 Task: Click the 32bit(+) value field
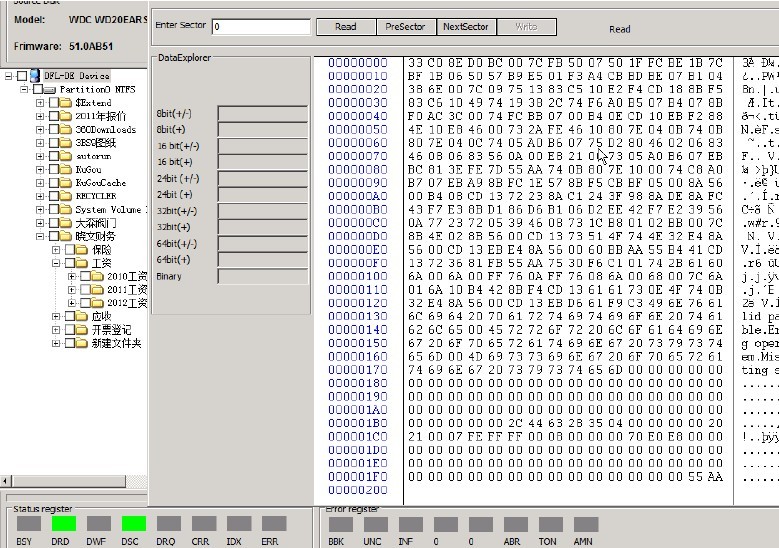pos(263,227)
